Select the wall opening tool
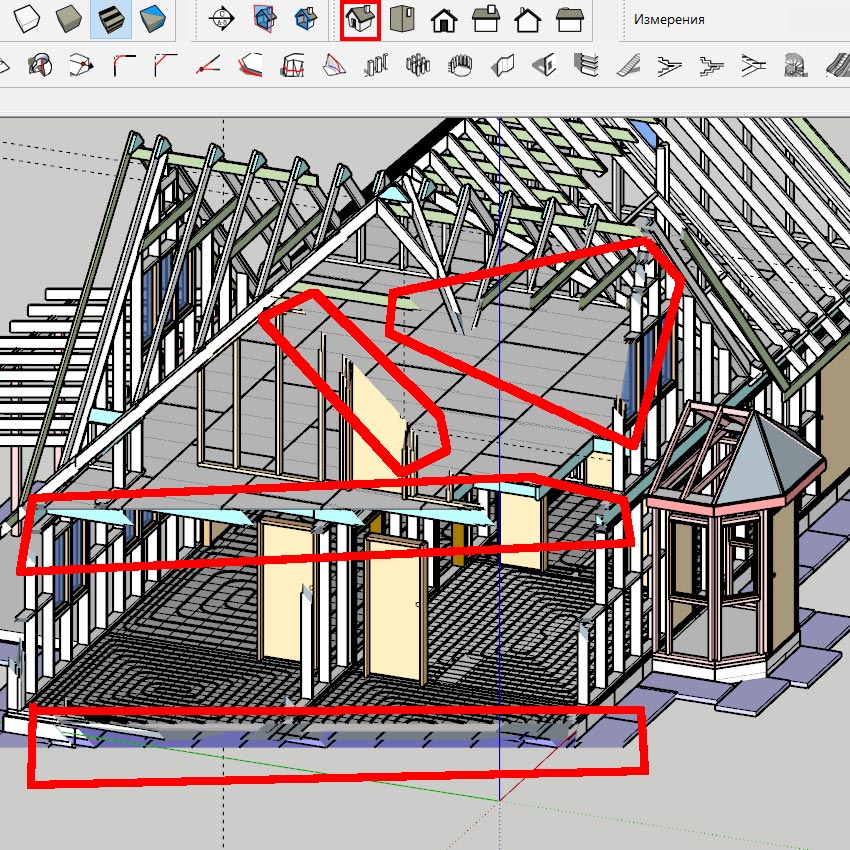Screen dimensions: 850x850 tap(544, 66)
